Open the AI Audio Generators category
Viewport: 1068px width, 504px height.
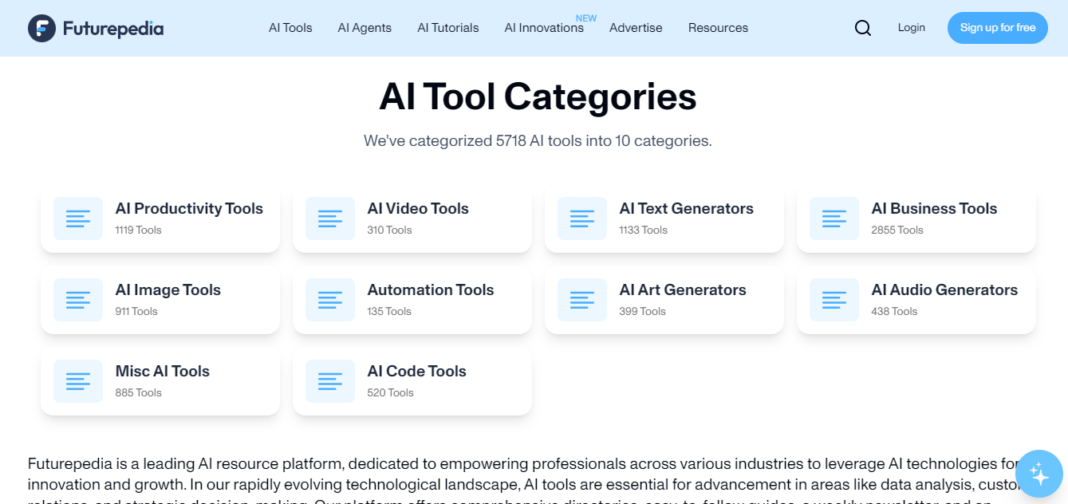(944, 290)
